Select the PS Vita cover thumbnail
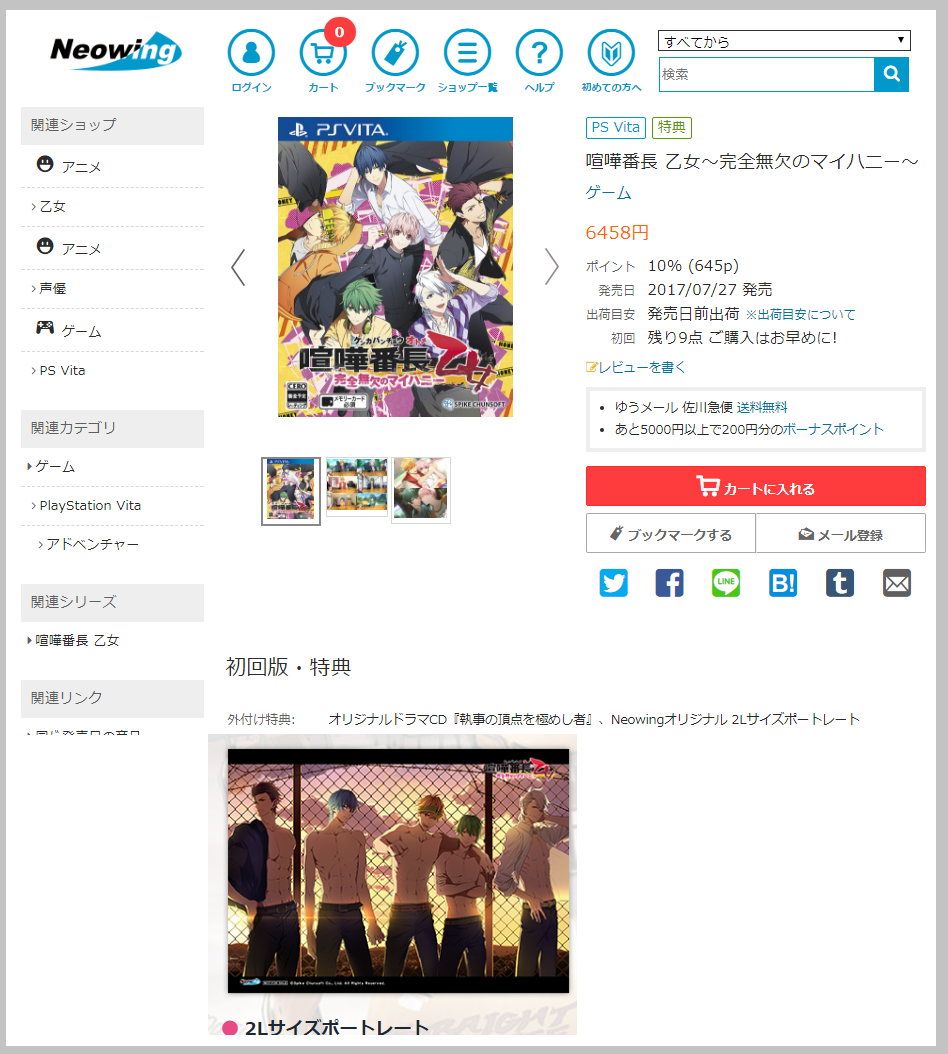948x1054 pixels. coord(290,491)
